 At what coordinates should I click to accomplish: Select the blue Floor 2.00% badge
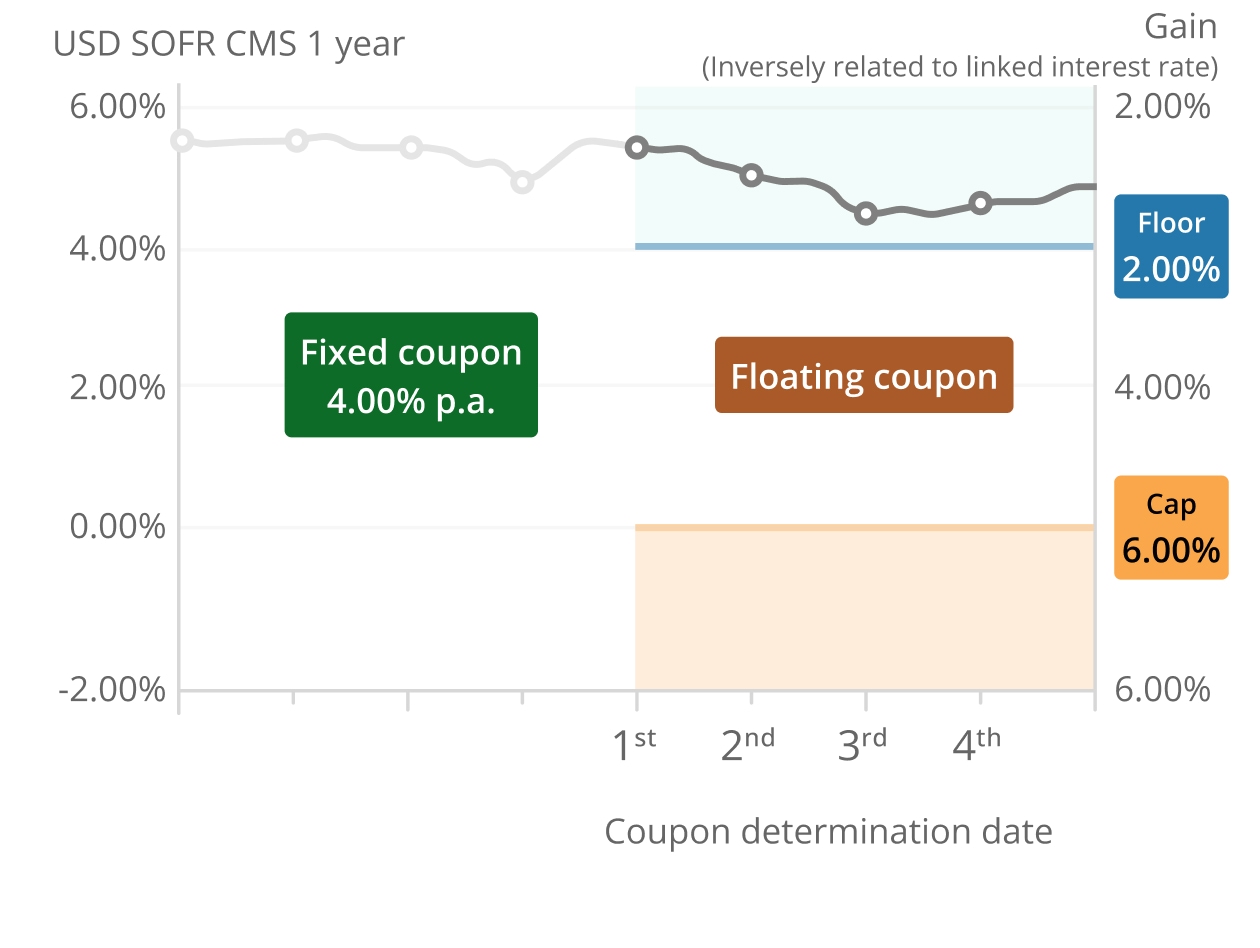1171,247
